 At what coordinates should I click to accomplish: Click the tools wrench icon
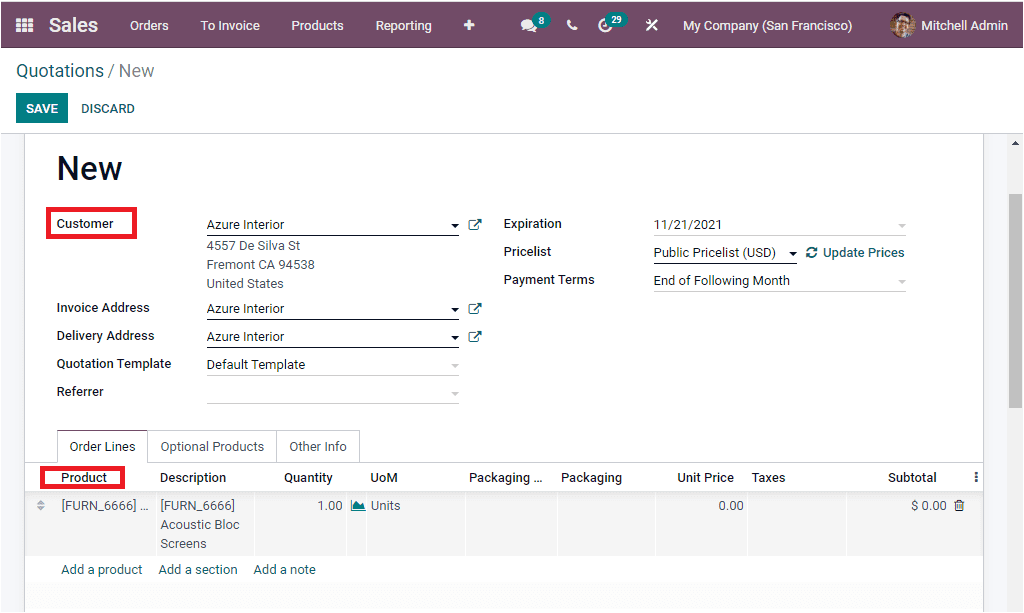tap(651, 24)
